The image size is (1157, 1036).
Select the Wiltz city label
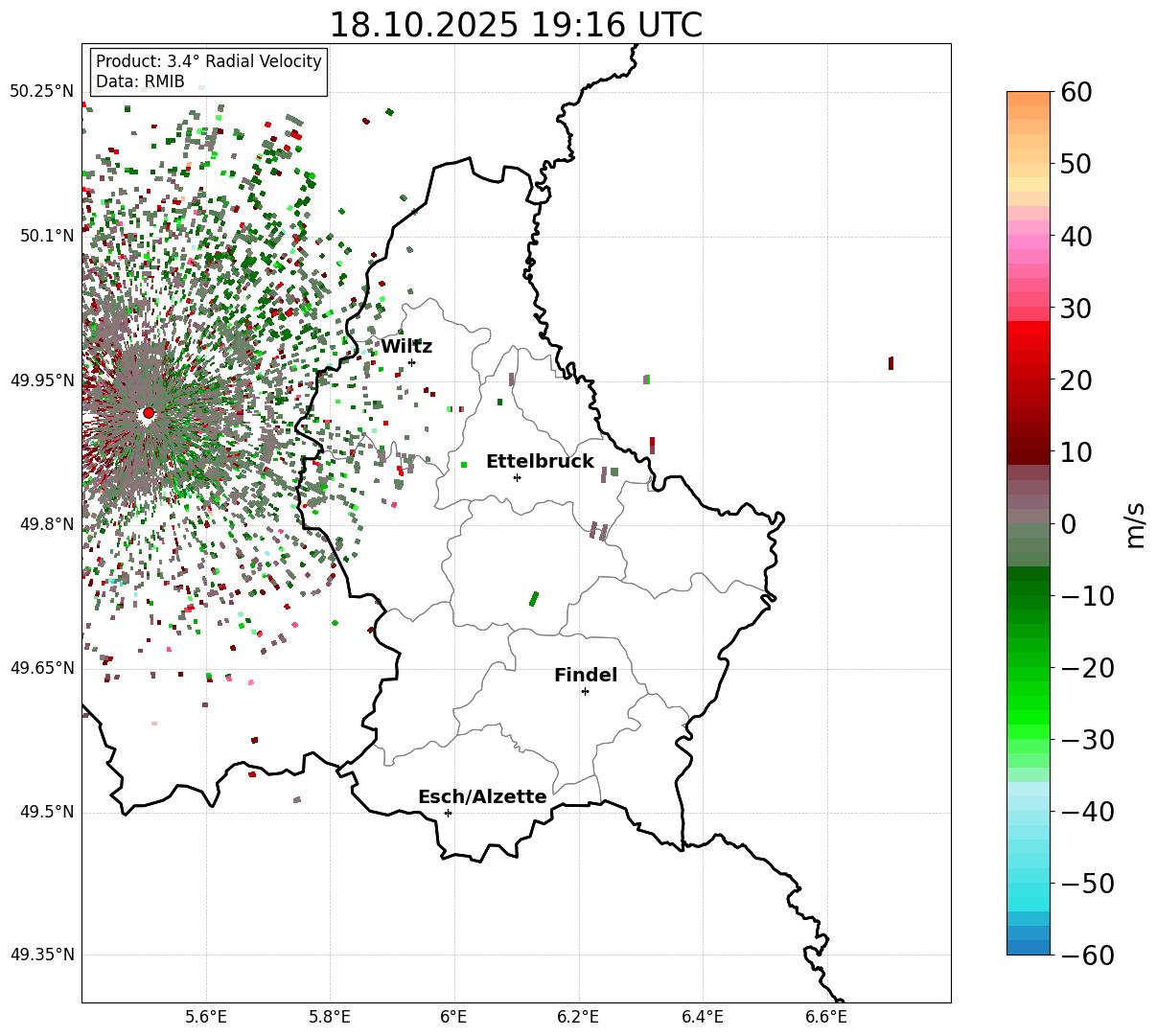pos(406,347)
